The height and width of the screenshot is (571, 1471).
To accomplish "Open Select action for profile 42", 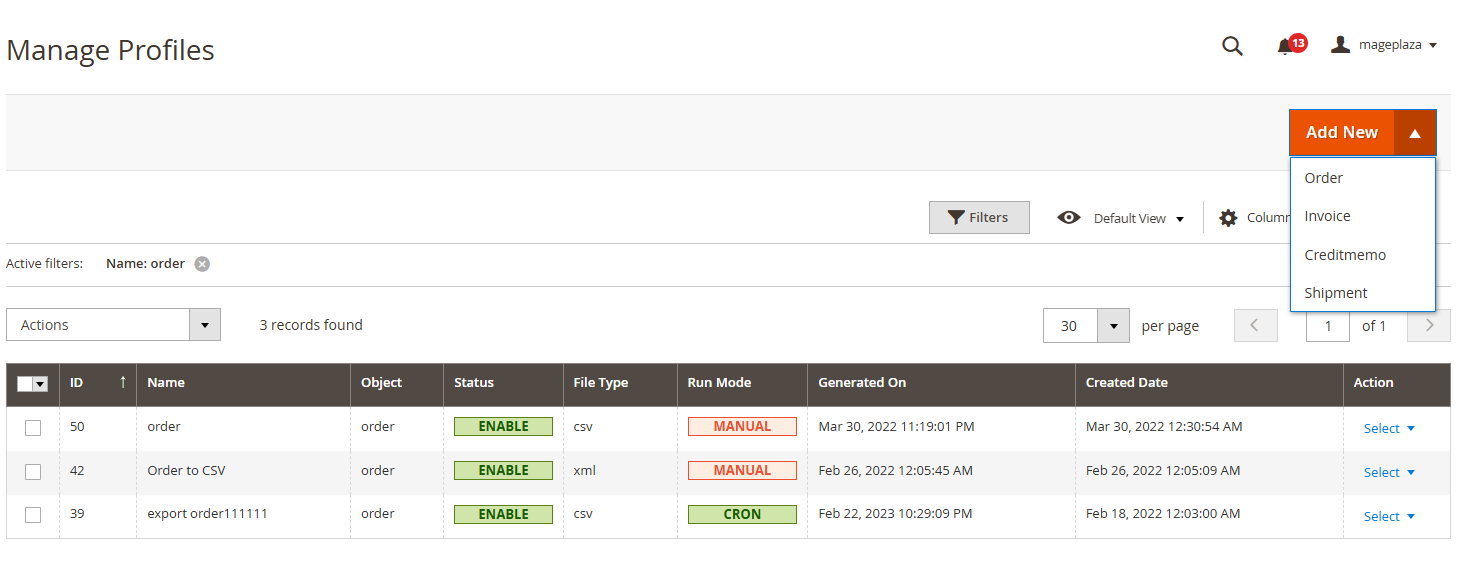I will point(1389,472).
